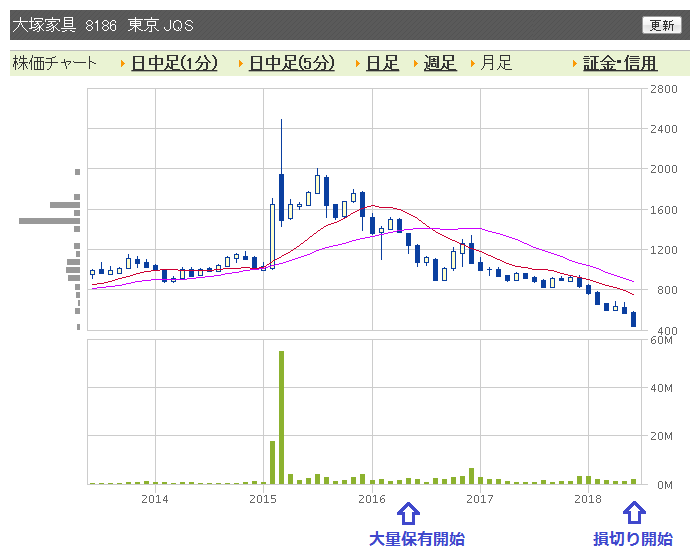Click the 2400 price axis label
The width and height of the screenshot is (697, 560).
pos(664,129)
